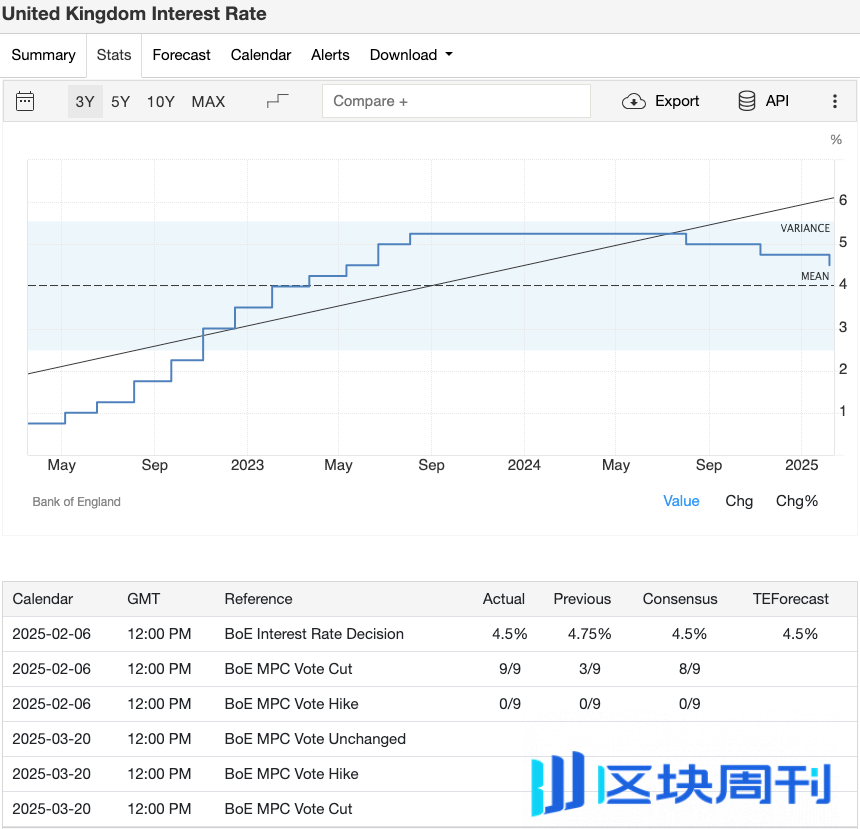This screenshot has height=829, width=860.
Task: Open the calendar date range icon
Action: [x=25, y=101]
